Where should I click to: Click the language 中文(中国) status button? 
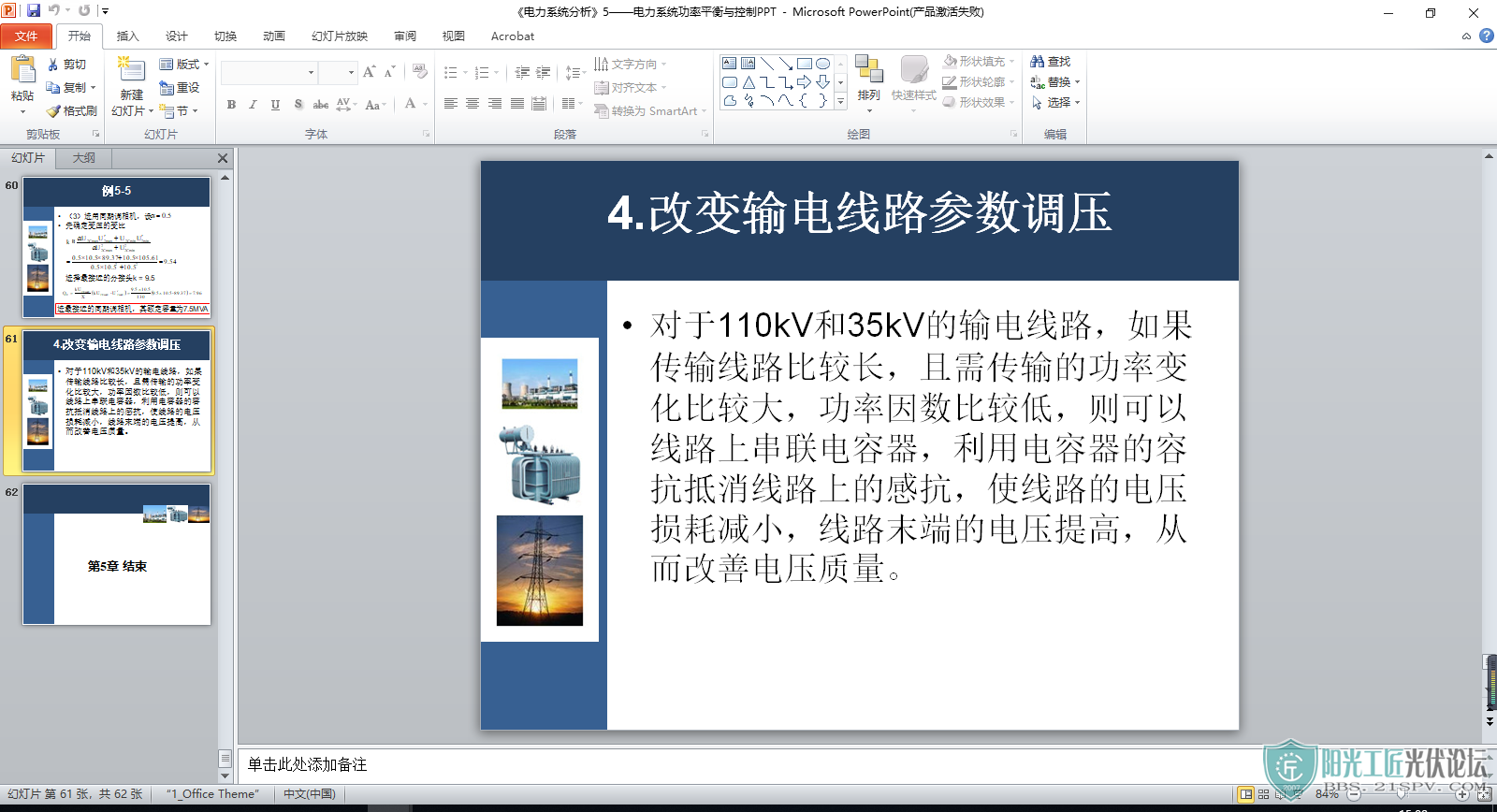pos(310,793)
